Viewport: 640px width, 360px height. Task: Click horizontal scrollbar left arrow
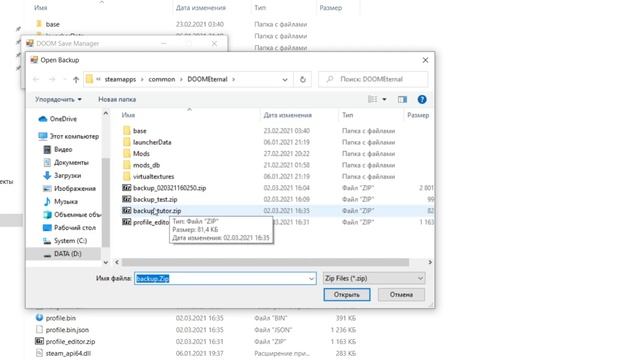tap(117, 262)
